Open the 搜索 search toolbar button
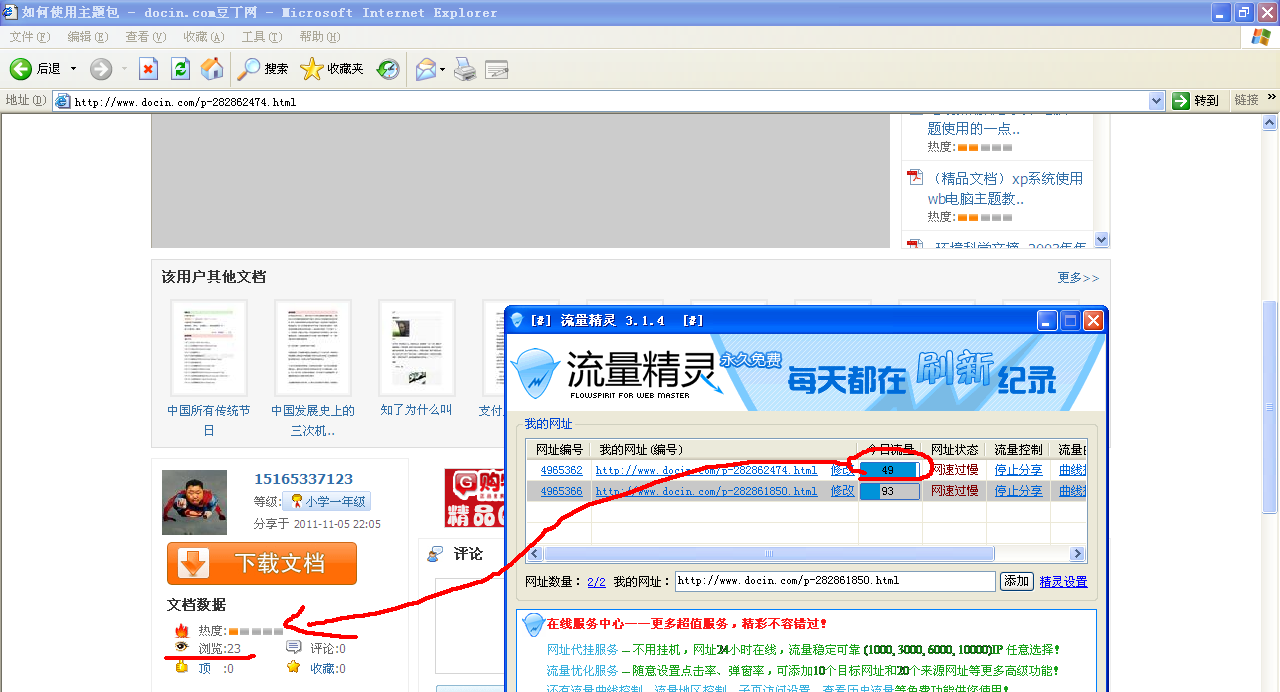1280x692 pixels. 263,69
